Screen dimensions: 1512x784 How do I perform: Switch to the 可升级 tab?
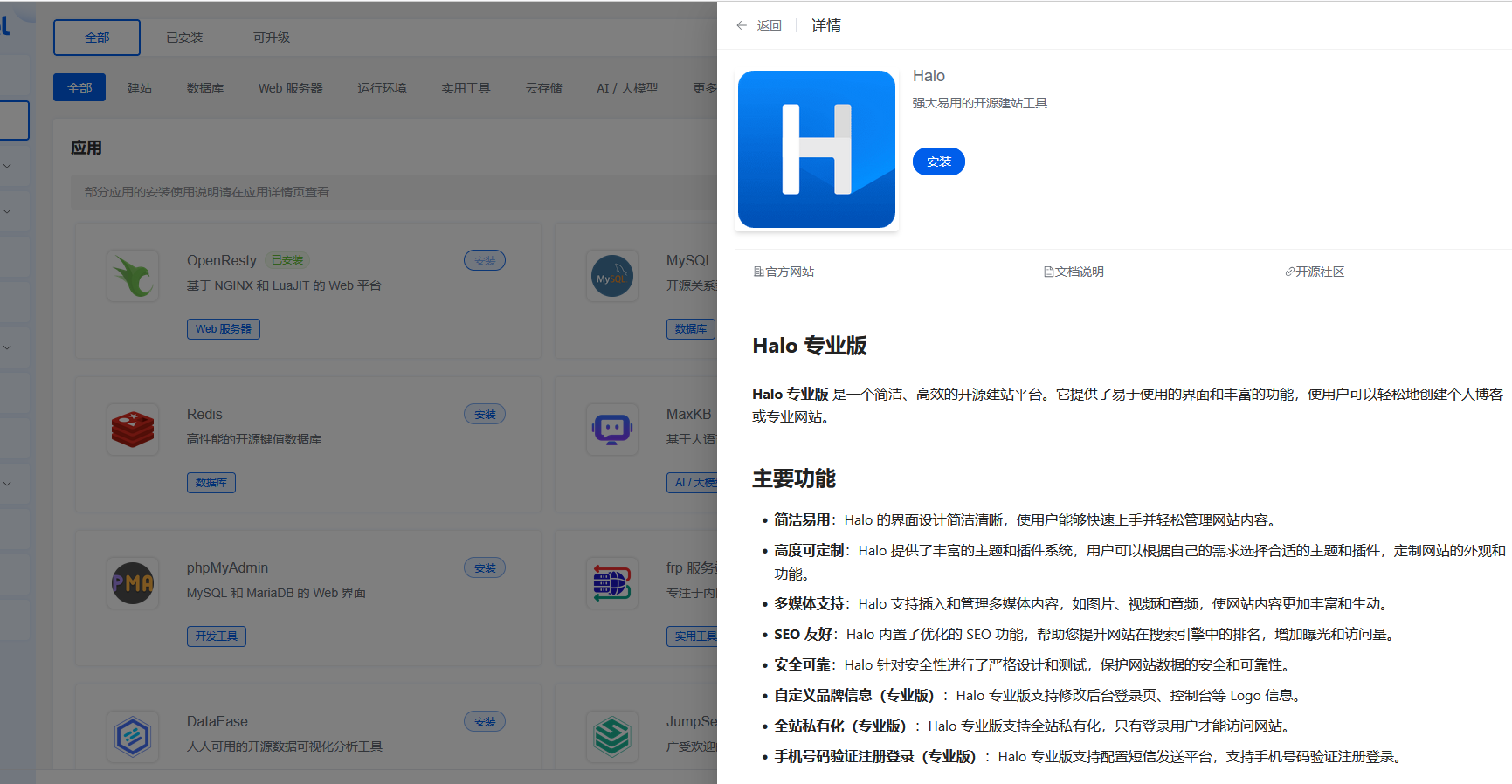(x=271, y=38)
